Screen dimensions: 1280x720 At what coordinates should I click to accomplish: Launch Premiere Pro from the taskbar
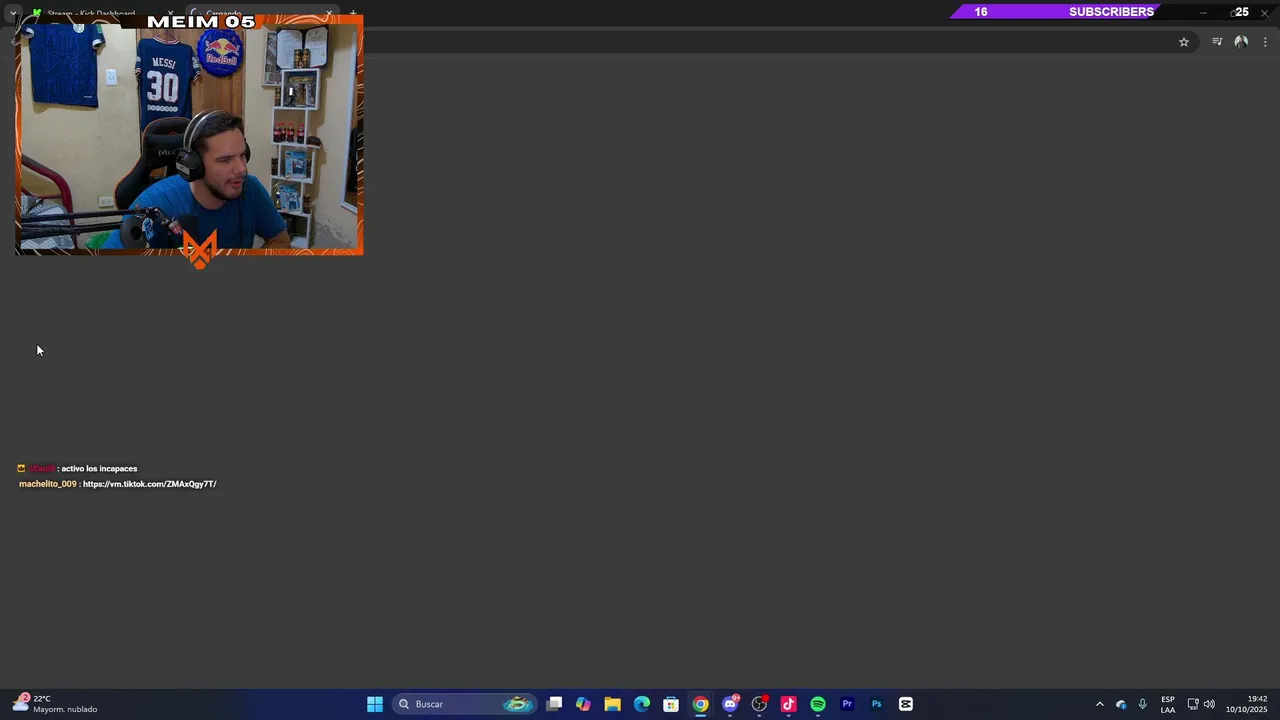847,704
